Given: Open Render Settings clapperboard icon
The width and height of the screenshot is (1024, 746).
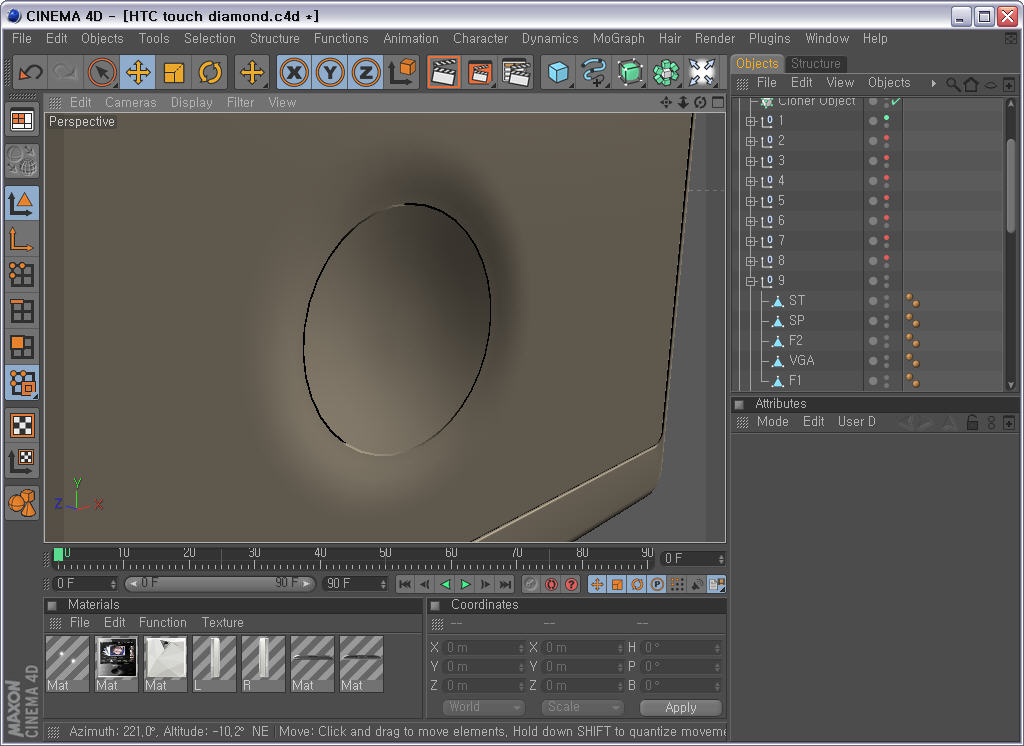Looking at the screenshot, I should [516, 72].
